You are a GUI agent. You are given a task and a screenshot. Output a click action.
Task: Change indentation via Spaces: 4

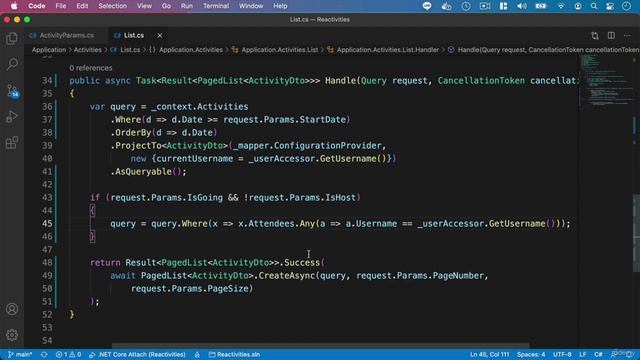[531, 354]
